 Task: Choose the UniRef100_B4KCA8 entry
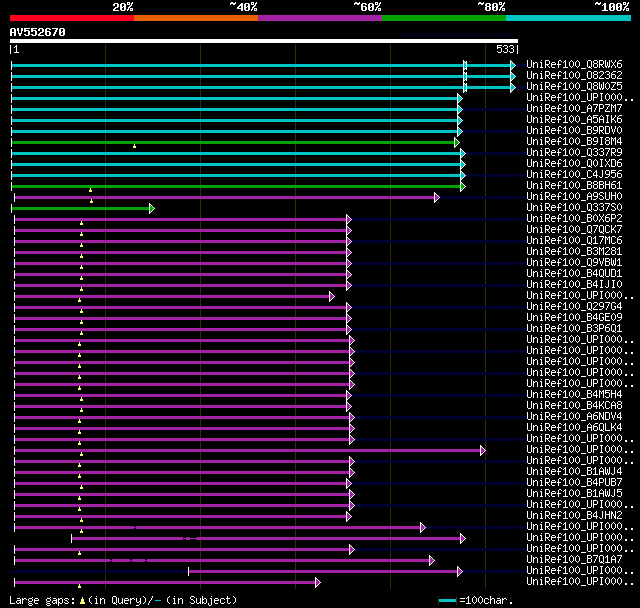574,406
